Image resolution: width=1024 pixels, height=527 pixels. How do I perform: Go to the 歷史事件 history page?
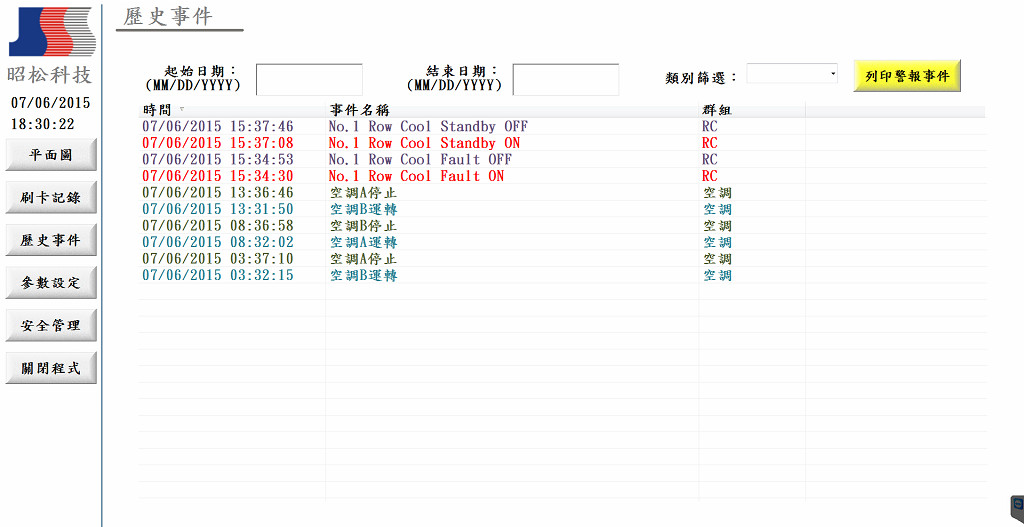52,240
